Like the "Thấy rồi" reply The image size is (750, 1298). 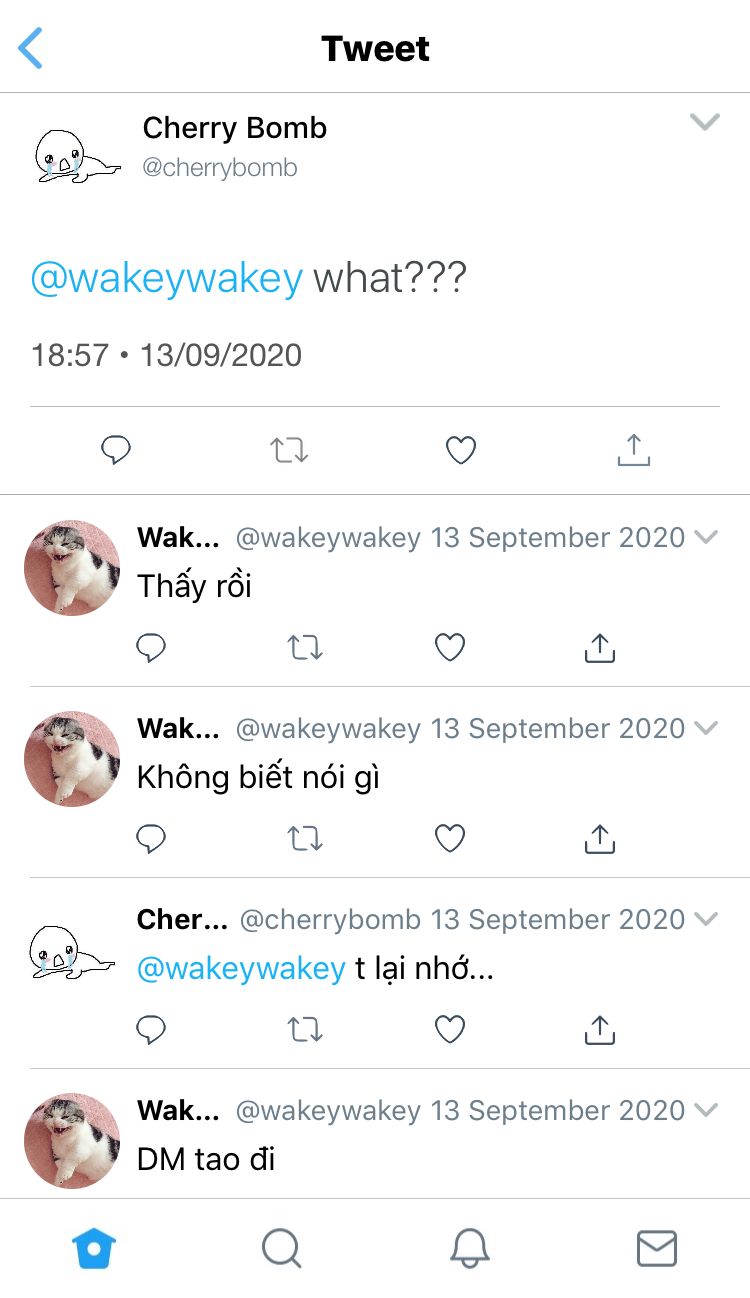450,648
